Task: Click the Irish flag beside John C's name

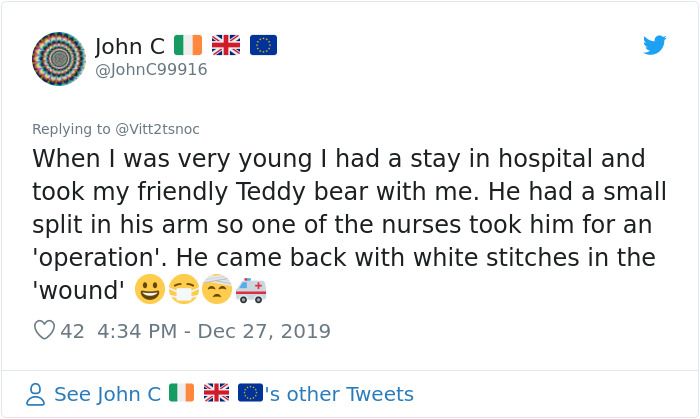Action: pos(188,45)
